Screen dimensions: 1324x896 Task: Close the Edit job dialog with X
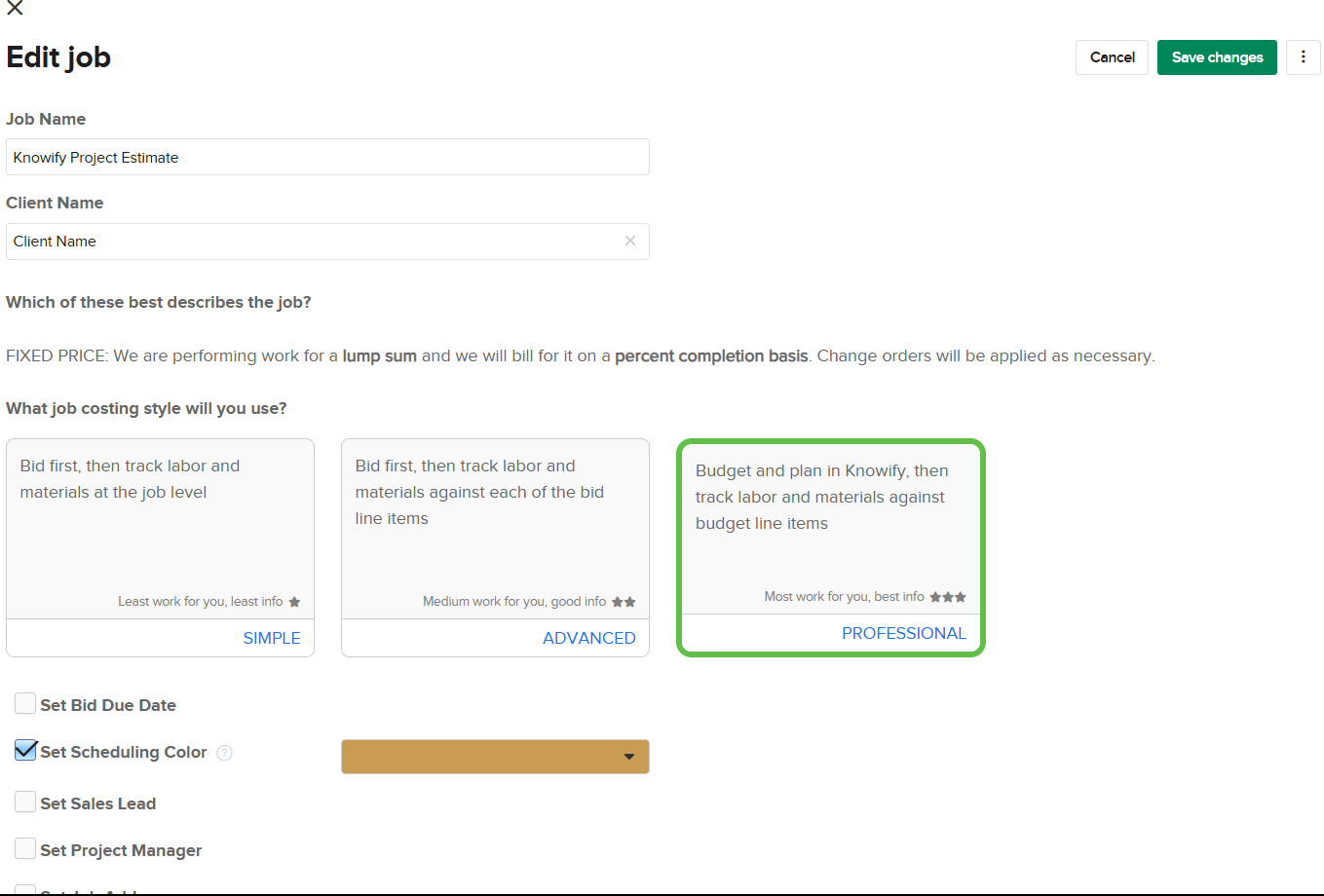15,8
